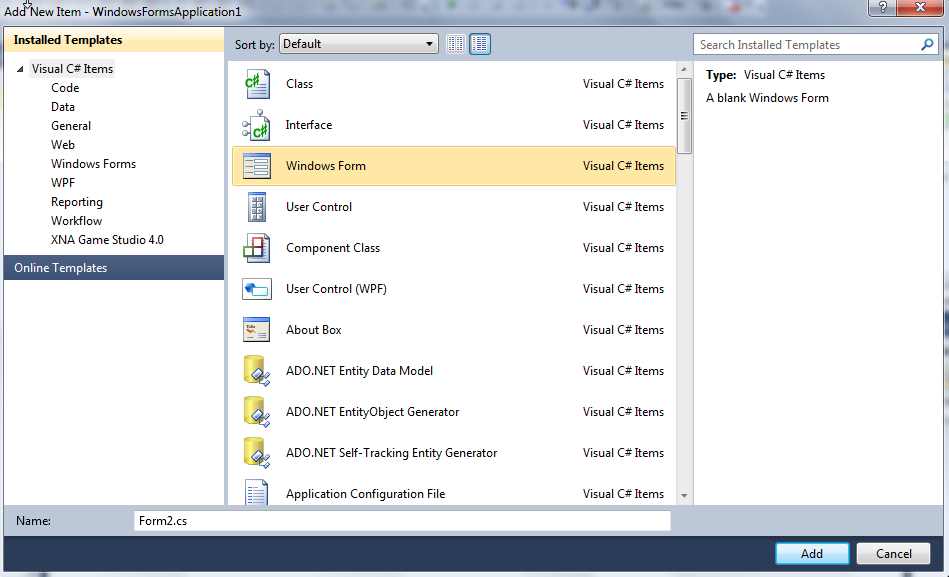Open the General category
The height and width of the screenshot is (577, 949).
[x=71, y=126]
